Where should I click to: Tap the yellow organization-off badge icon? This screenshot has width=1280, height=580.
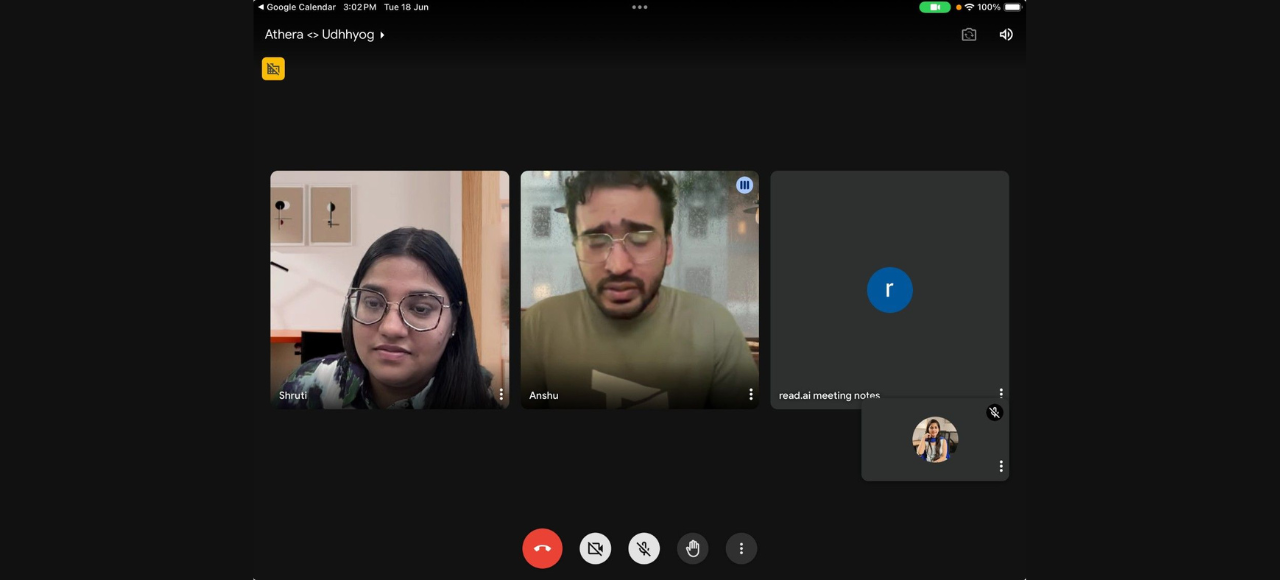point(273,69)
